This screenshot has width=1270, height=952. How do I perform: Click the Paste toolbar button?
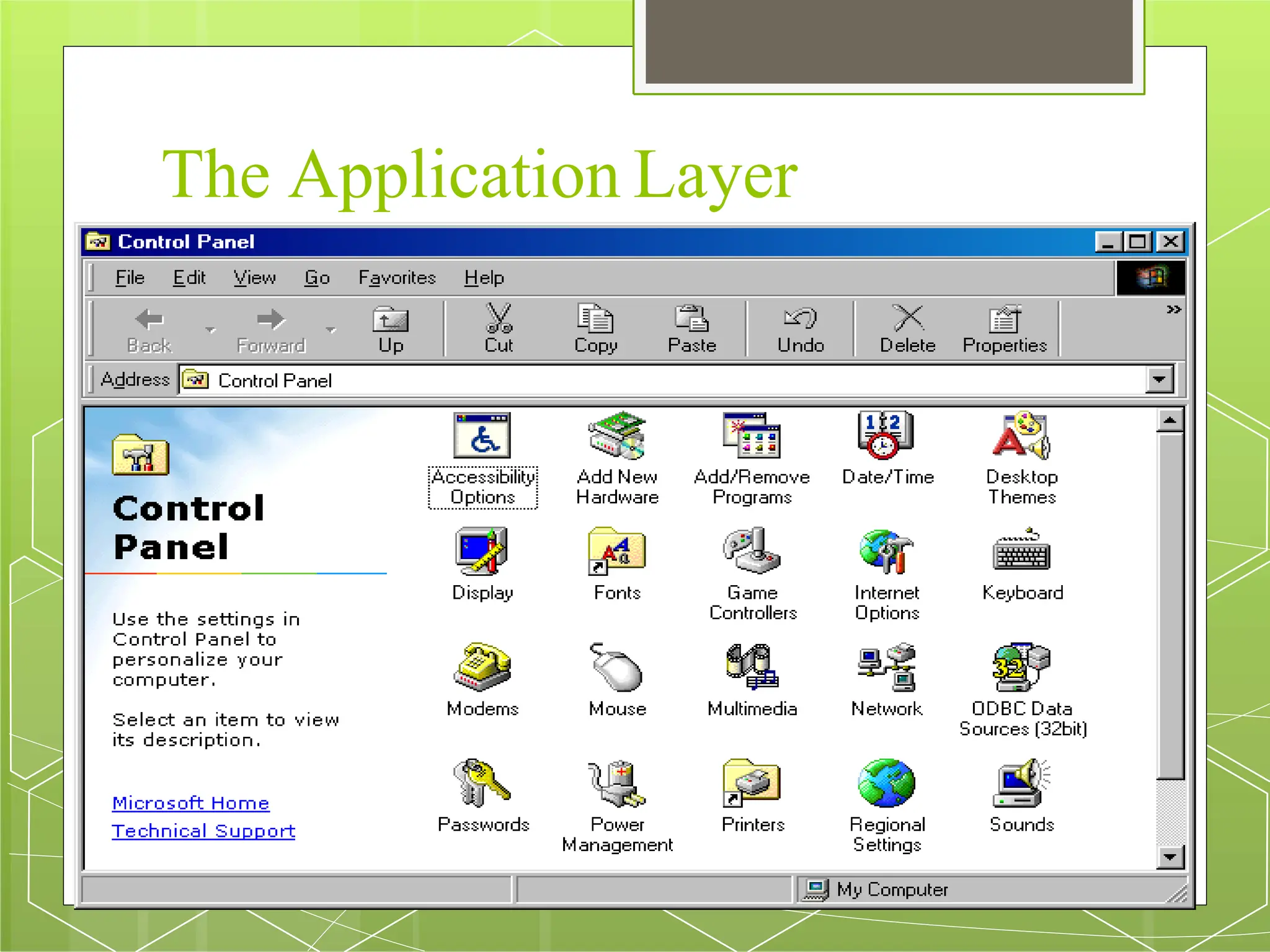coord(692,330)
